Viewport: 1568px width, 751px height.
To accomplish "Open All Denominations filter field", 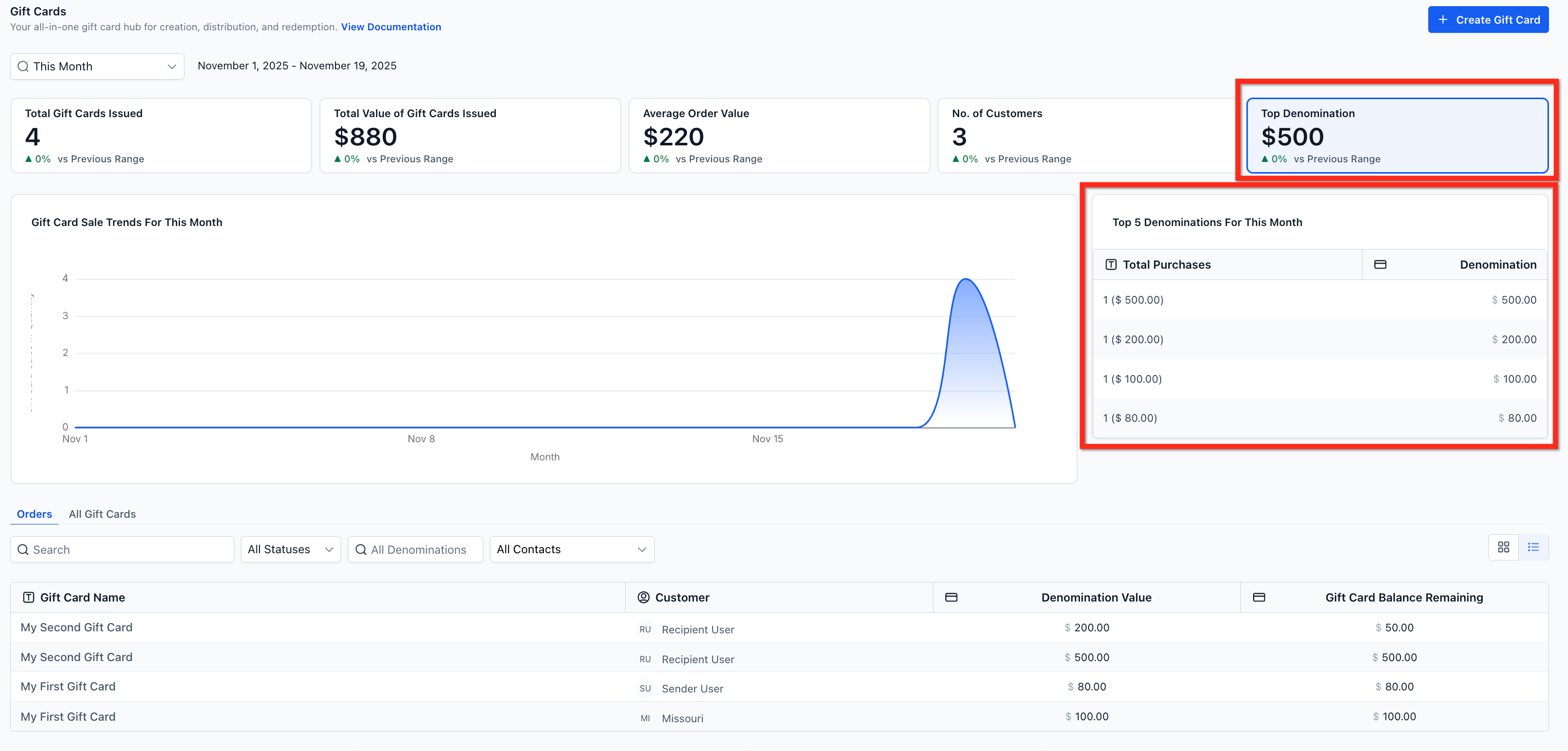I will [415, 550].
